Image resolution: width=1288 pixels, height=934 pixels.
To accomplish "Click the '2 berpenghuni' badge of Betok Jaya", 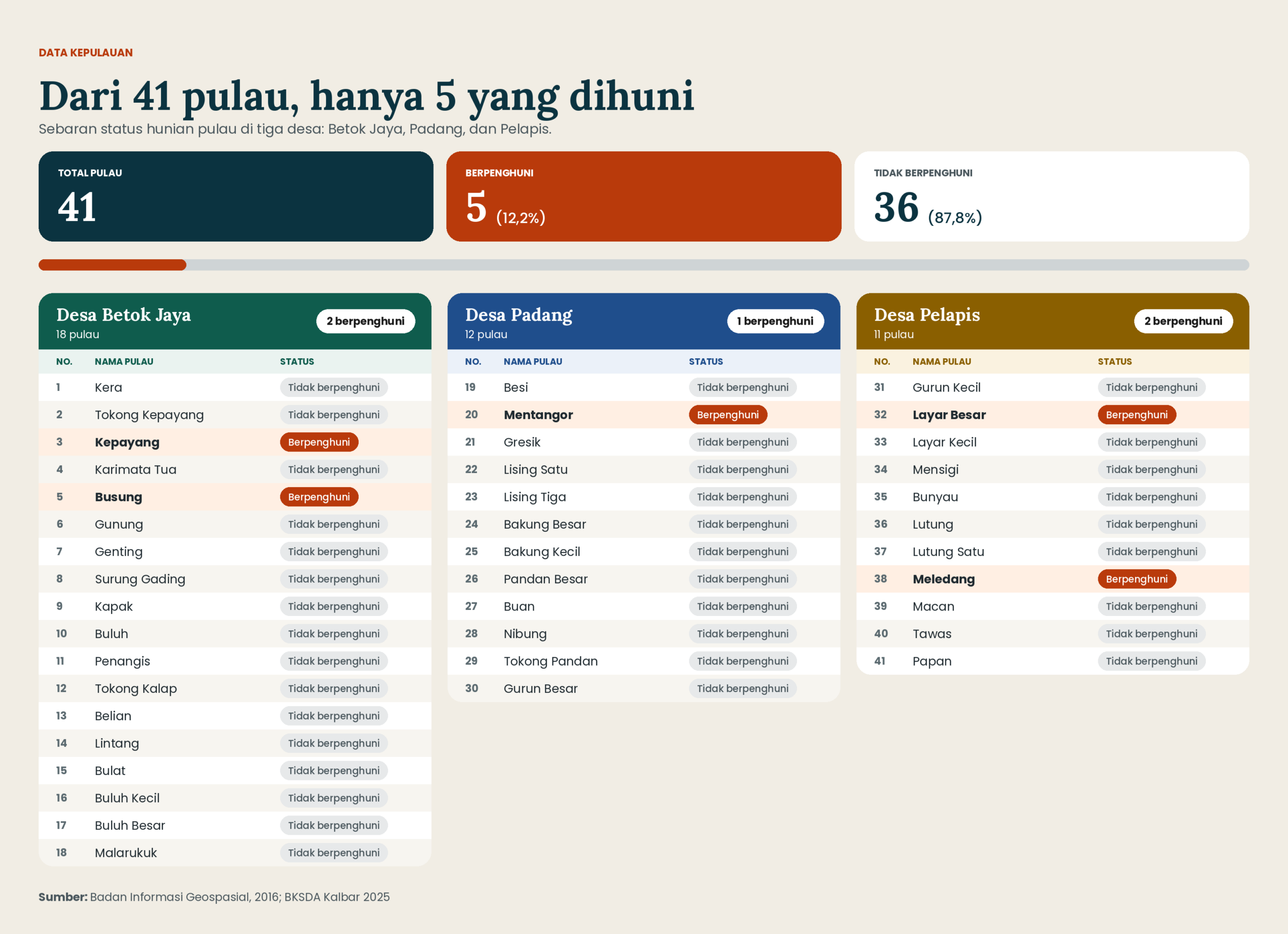I will (x=366, y=321).
